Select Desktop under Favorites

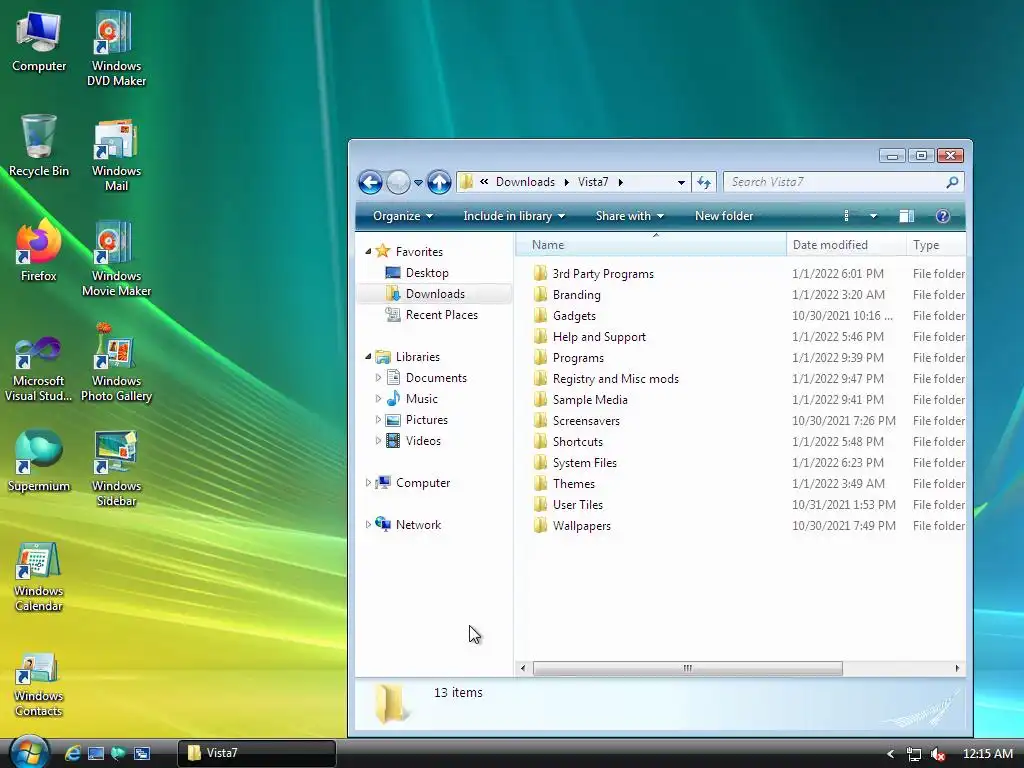click(427, 273)
